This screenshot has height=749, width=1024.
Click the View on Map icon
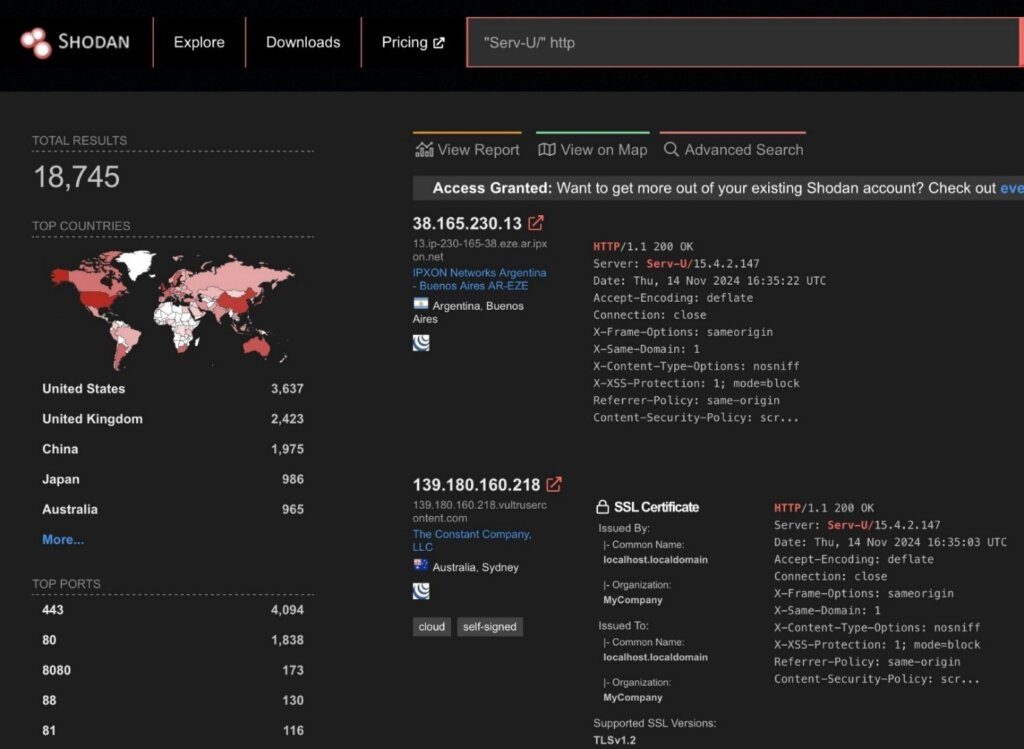pyautogui.click(x=547, y=150)
